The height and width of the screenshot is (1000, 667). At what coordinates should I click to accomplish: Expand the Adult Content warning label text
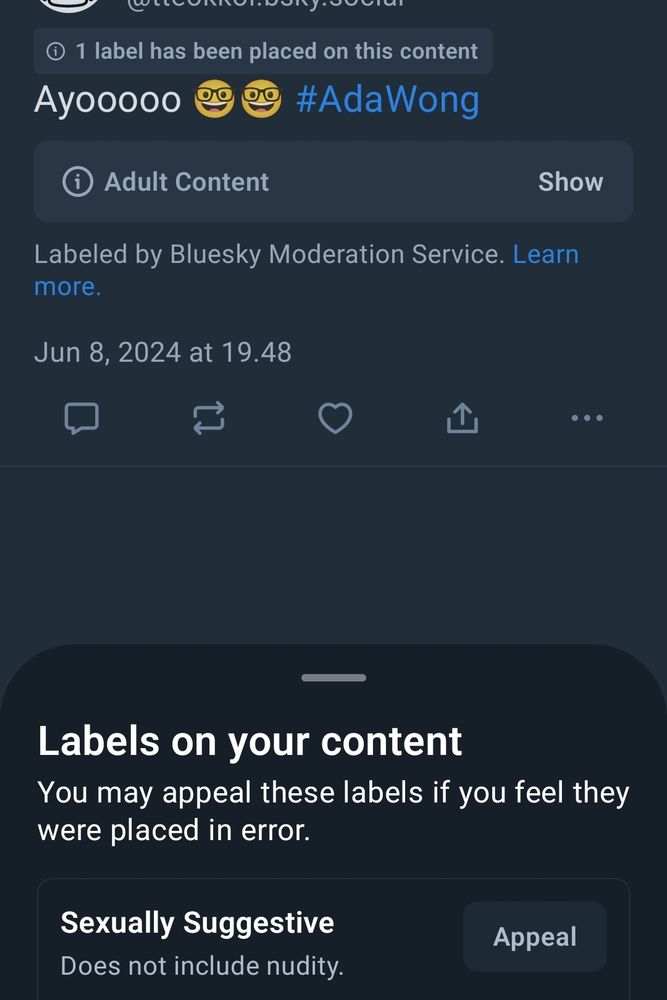click(186, 182)
